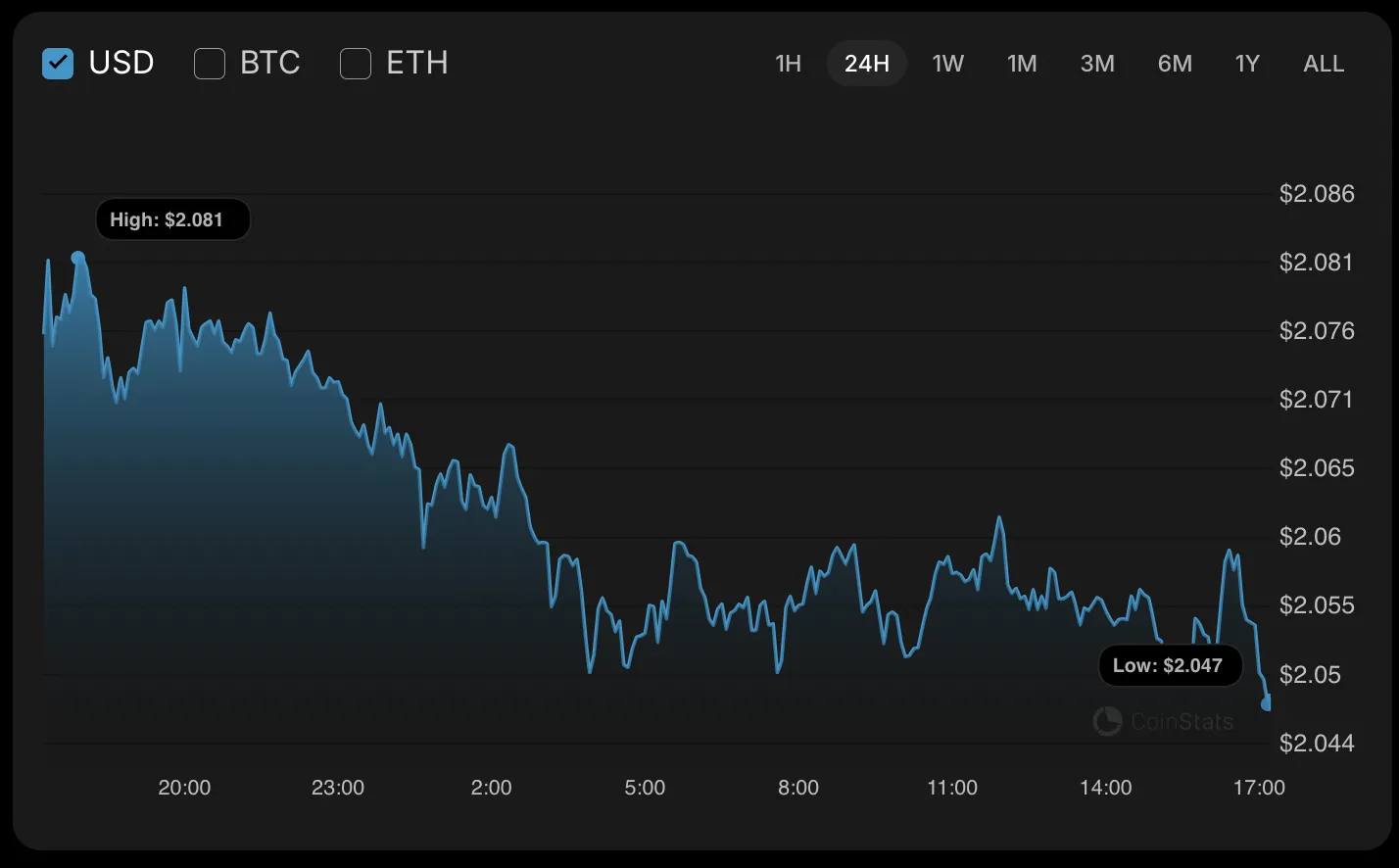Select the chart's final low data point
Image resolution: width=1399 pixels, height=868 pixels.
[x=1266, y=702]
